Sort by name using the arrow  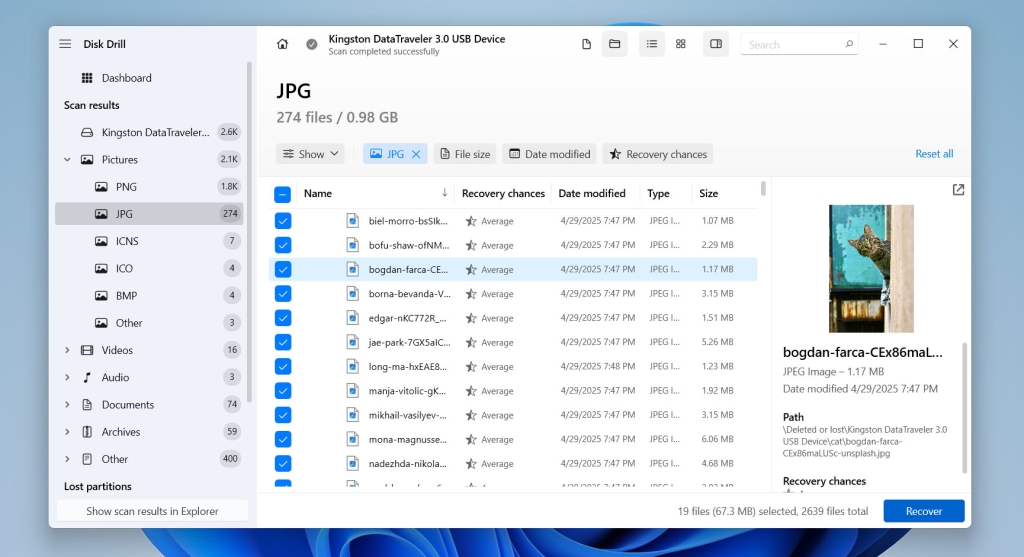[x=444, y=193]
